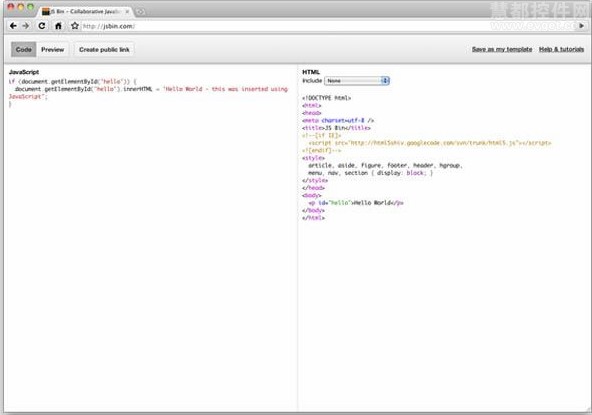This screenshot has width=592, height=415.
Task: Go forward with the browser forward arrow
Action: pos(26,26)
